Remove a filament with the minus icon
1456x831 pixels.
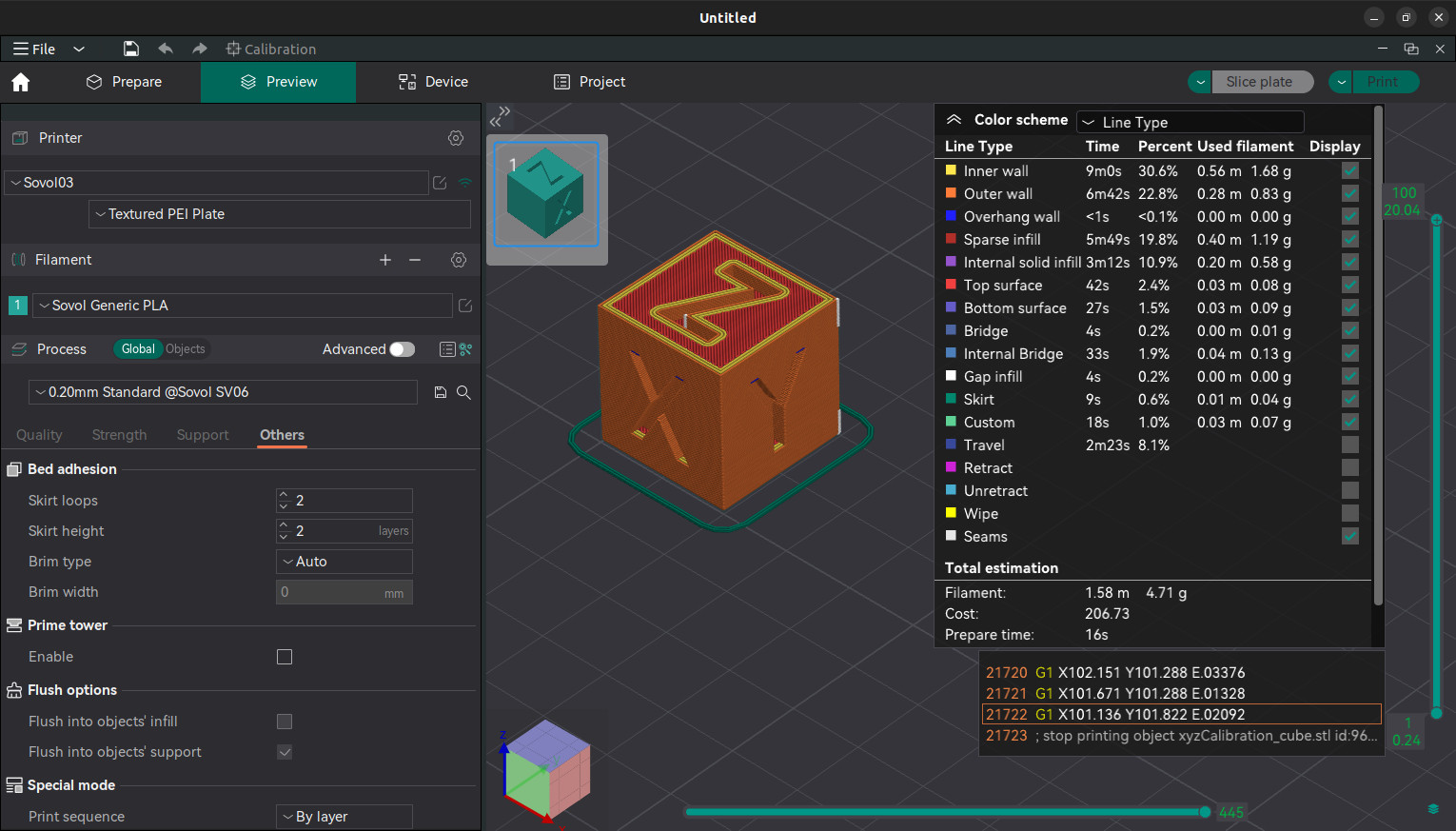(415, 260)
